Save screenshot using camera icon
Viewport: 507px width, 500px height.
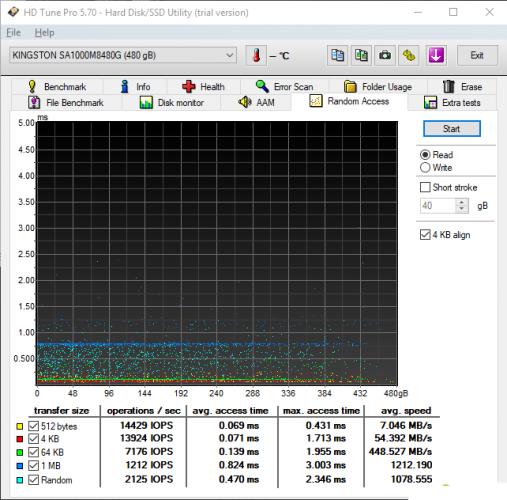pyautogui.click(x=385, y=55)
